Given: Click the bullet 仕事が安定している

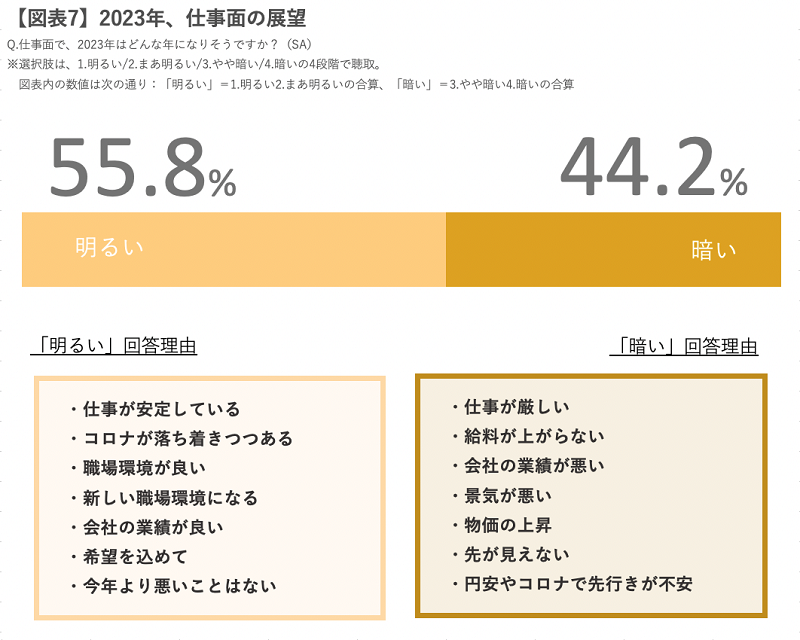Looking at the screenshot, I should (x=155, y=409).
